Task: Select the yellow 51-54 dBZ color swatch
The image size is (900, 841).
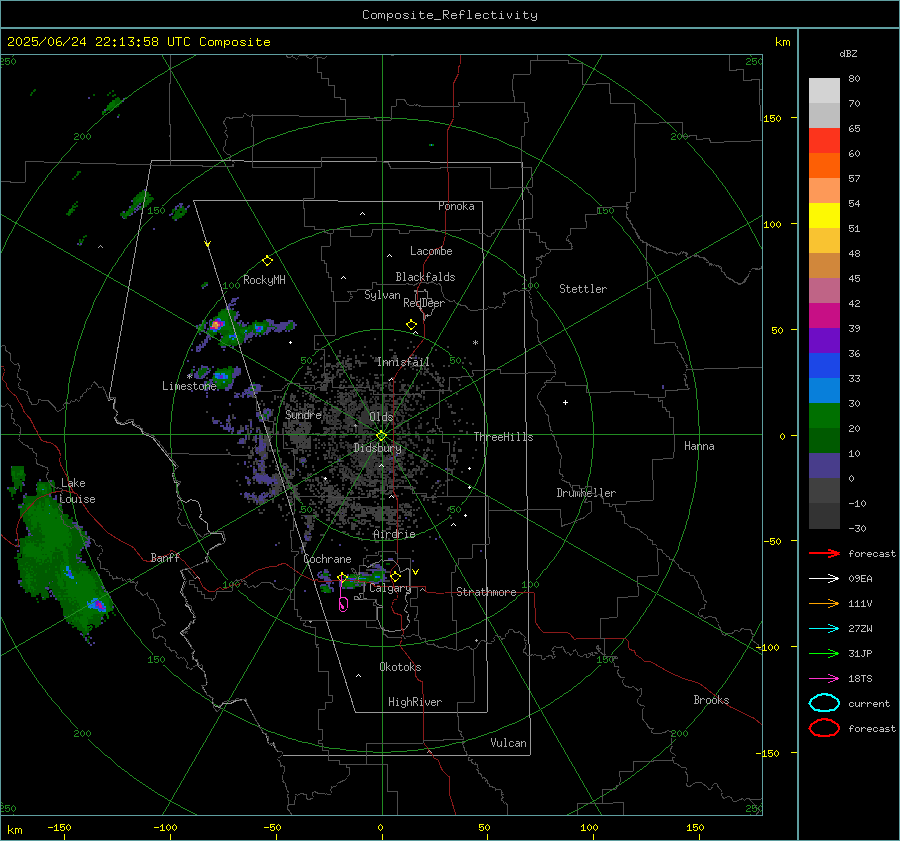Action: tap(824, 216)
